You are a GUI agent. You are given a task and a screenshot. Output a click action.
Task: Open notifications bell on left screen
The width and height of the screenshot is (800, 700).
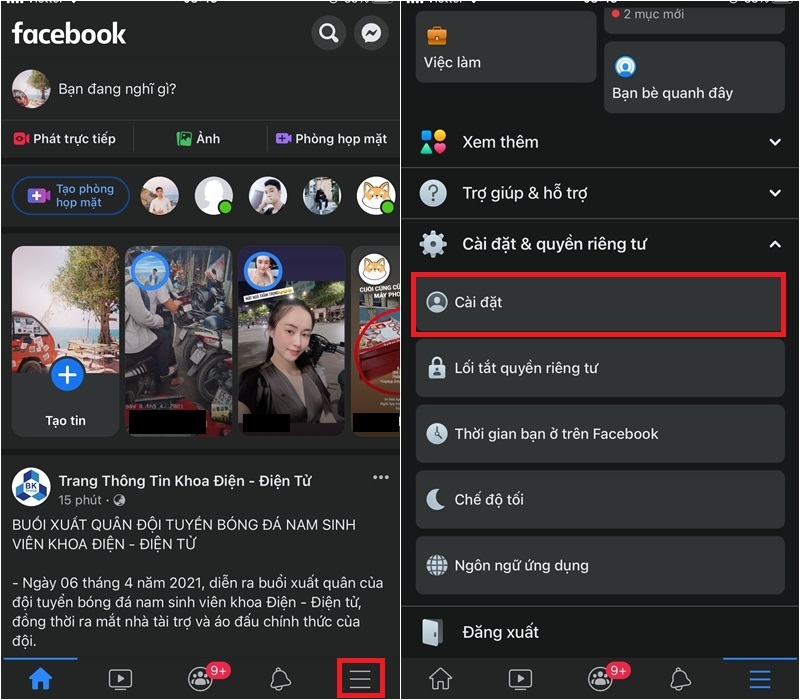point(281,679)
